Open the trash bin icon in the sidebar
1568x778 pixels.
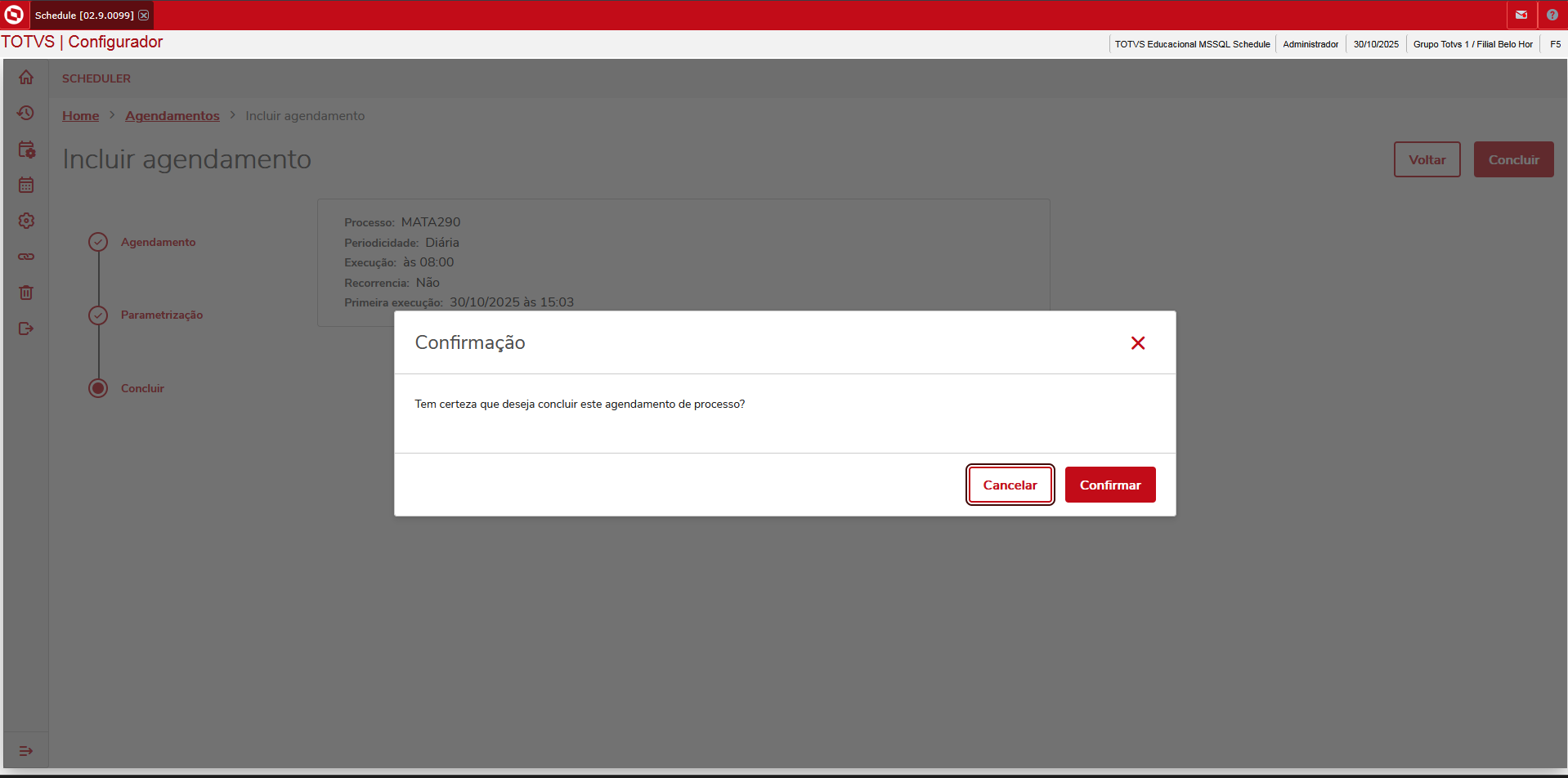coord(26,293)
